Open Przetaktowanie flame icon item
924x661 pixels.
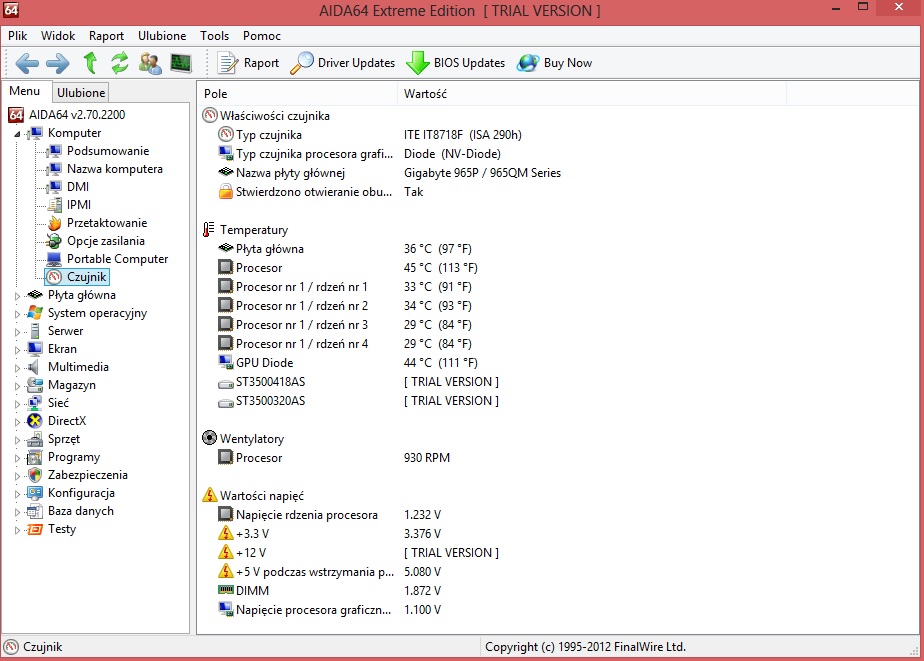click(54, 223)
